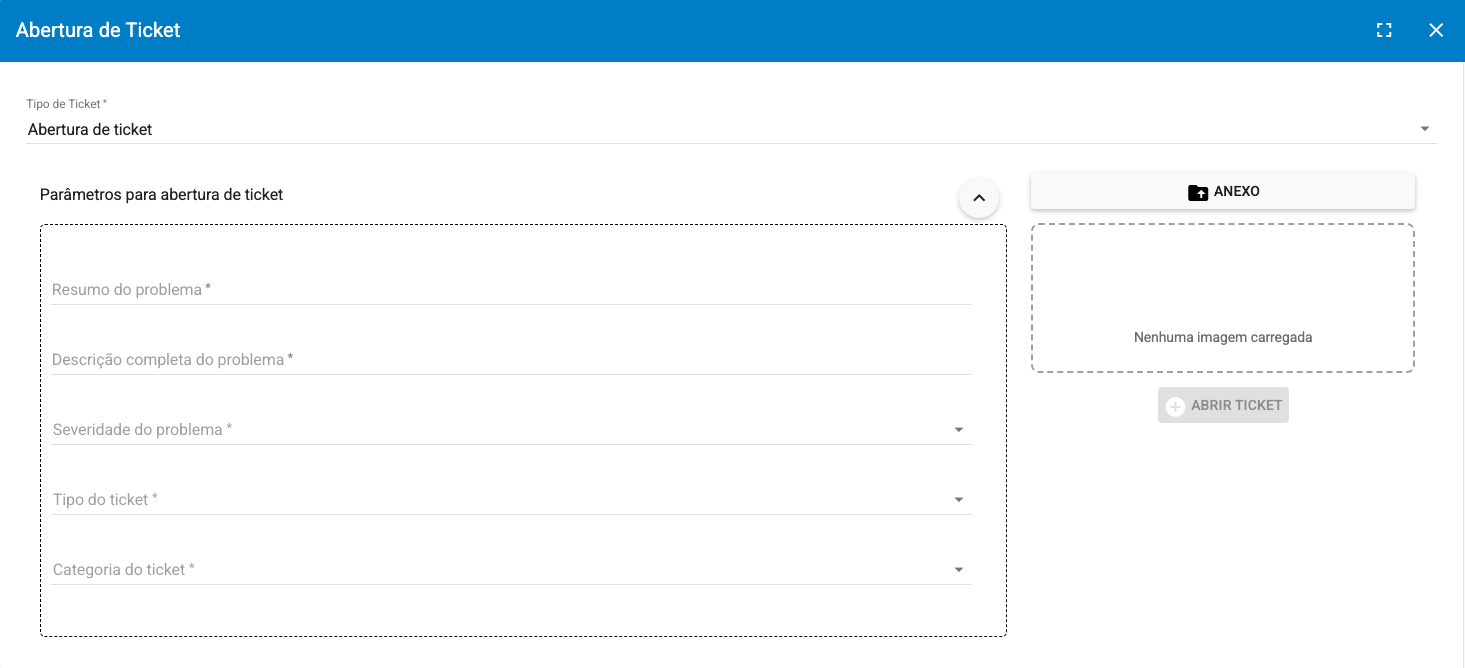Collapse the Parâmetros section with chevron
This screenshot has width=1465, height=668.
(979, 198)
